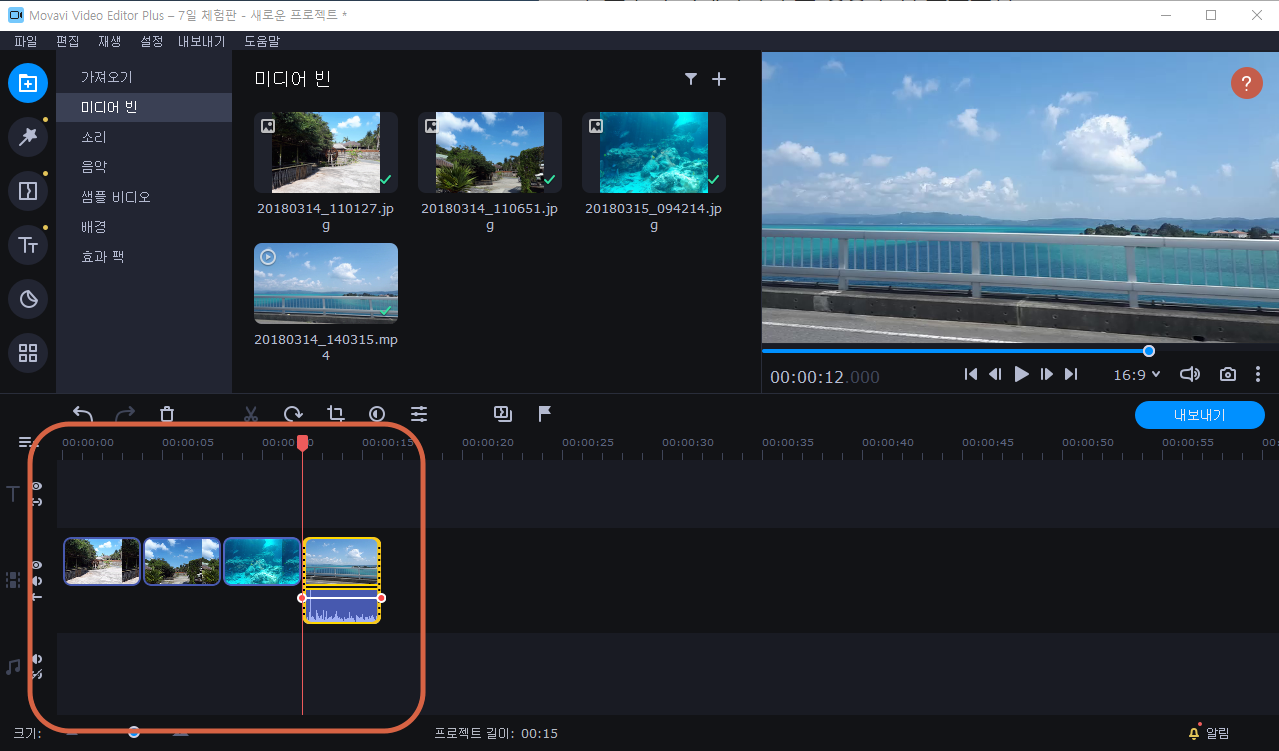Select 20180314_140315.mp4 video thumbnail
The width and height of the screenshot is (1279, 751).
(326, 284)
